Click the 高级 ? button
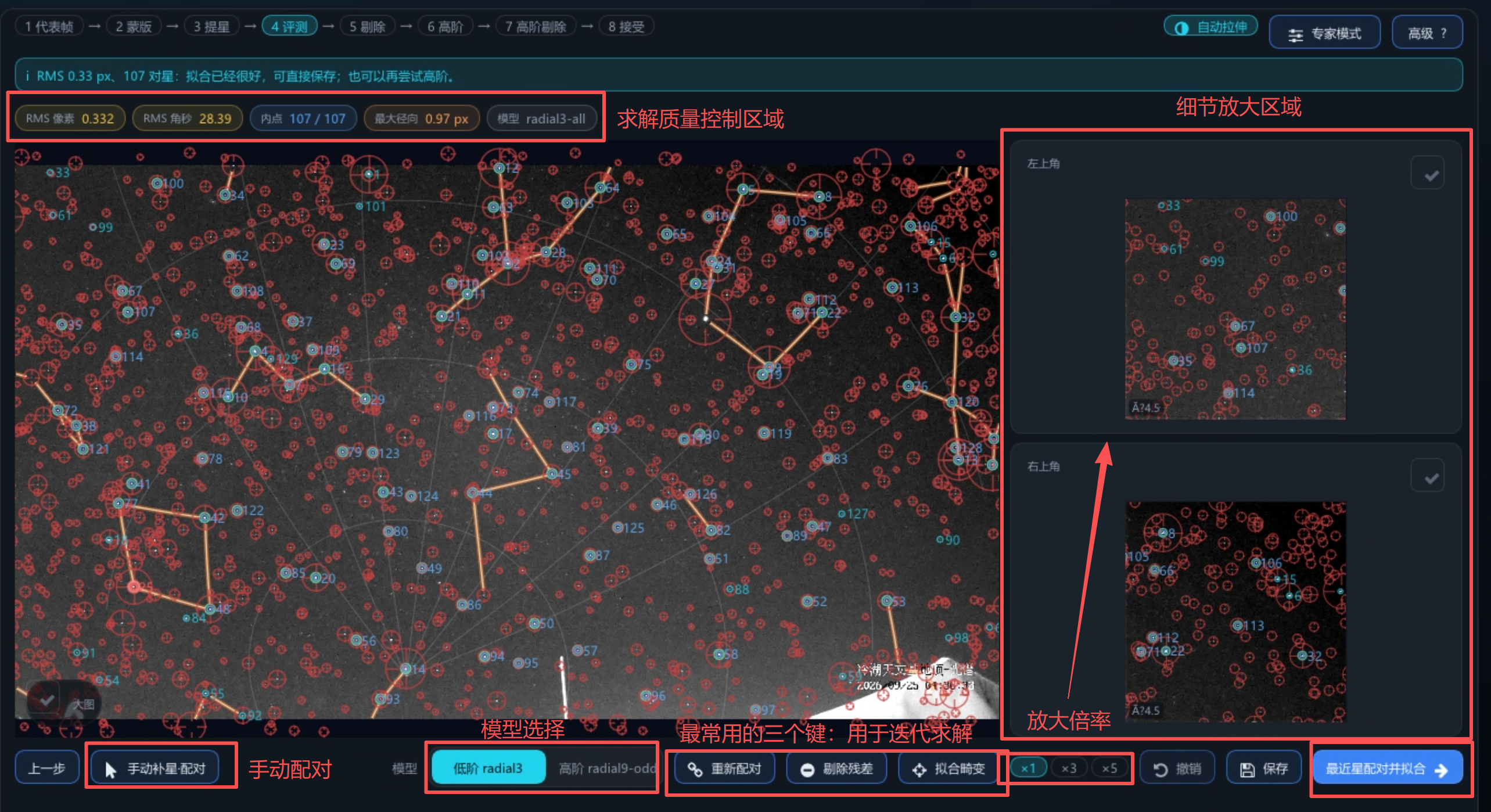Screen dimensions: 1491x812 tap(1427, 33)
